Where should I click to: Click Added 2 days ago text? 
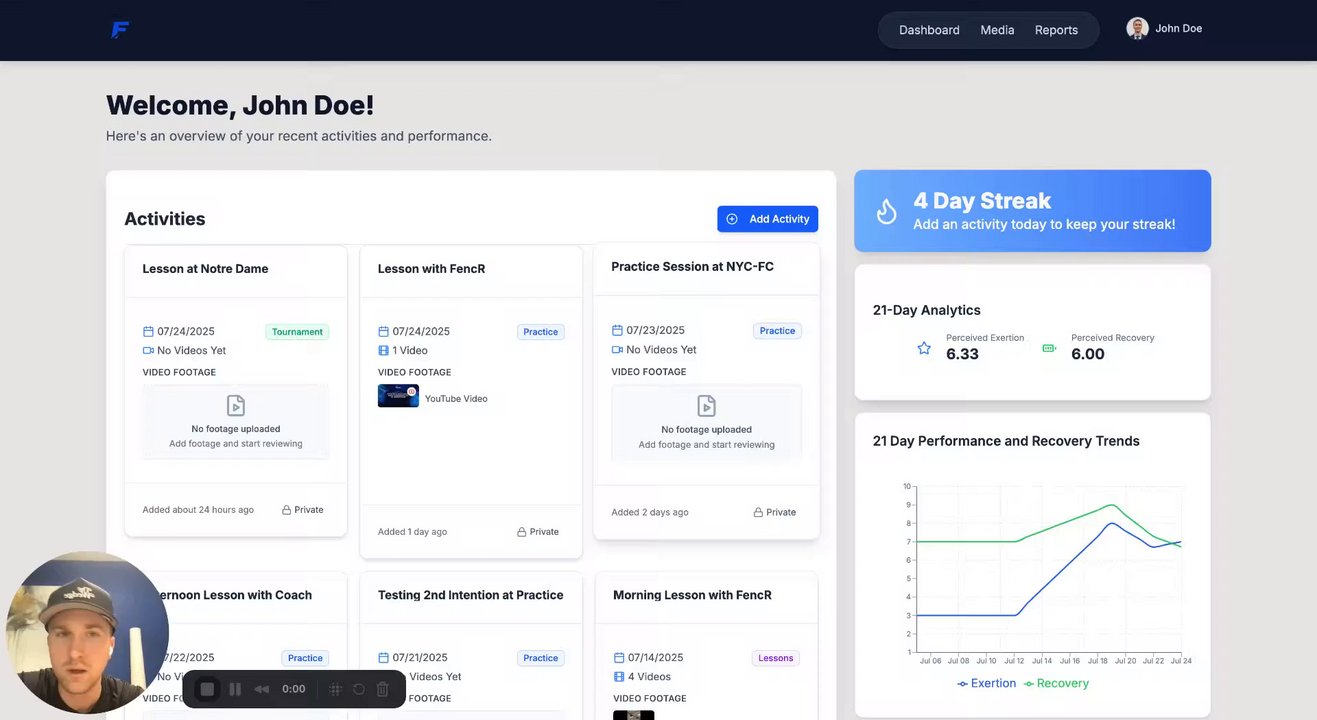650,512
